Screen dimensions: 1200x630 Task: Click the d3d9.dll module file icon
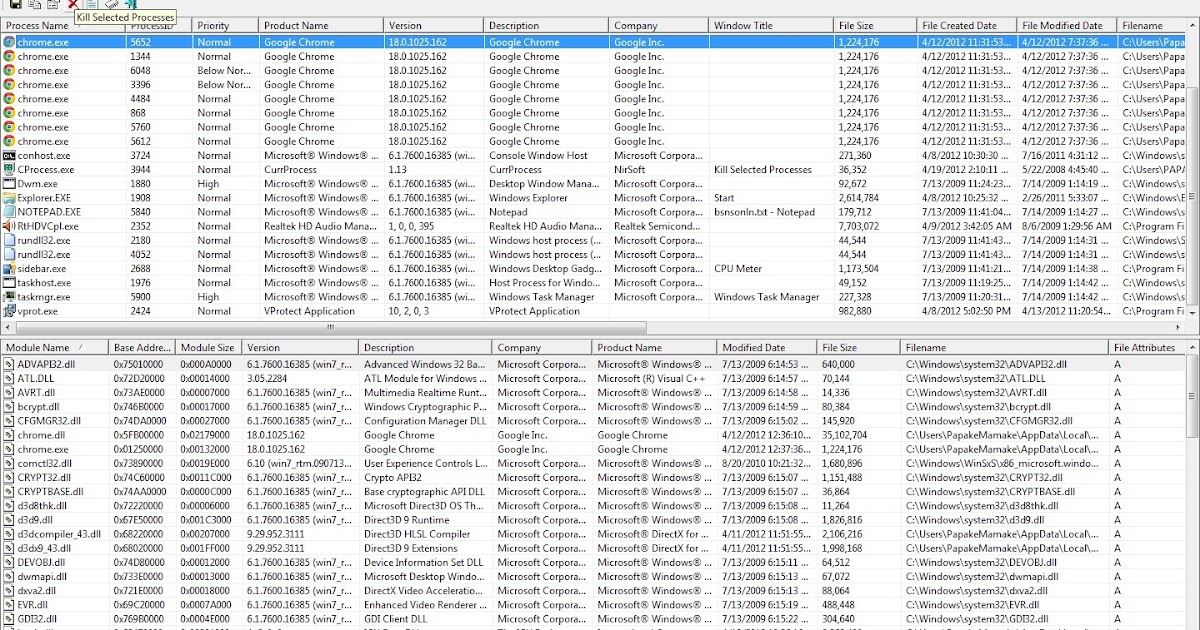pyautogui.click(x=9, y=520)
